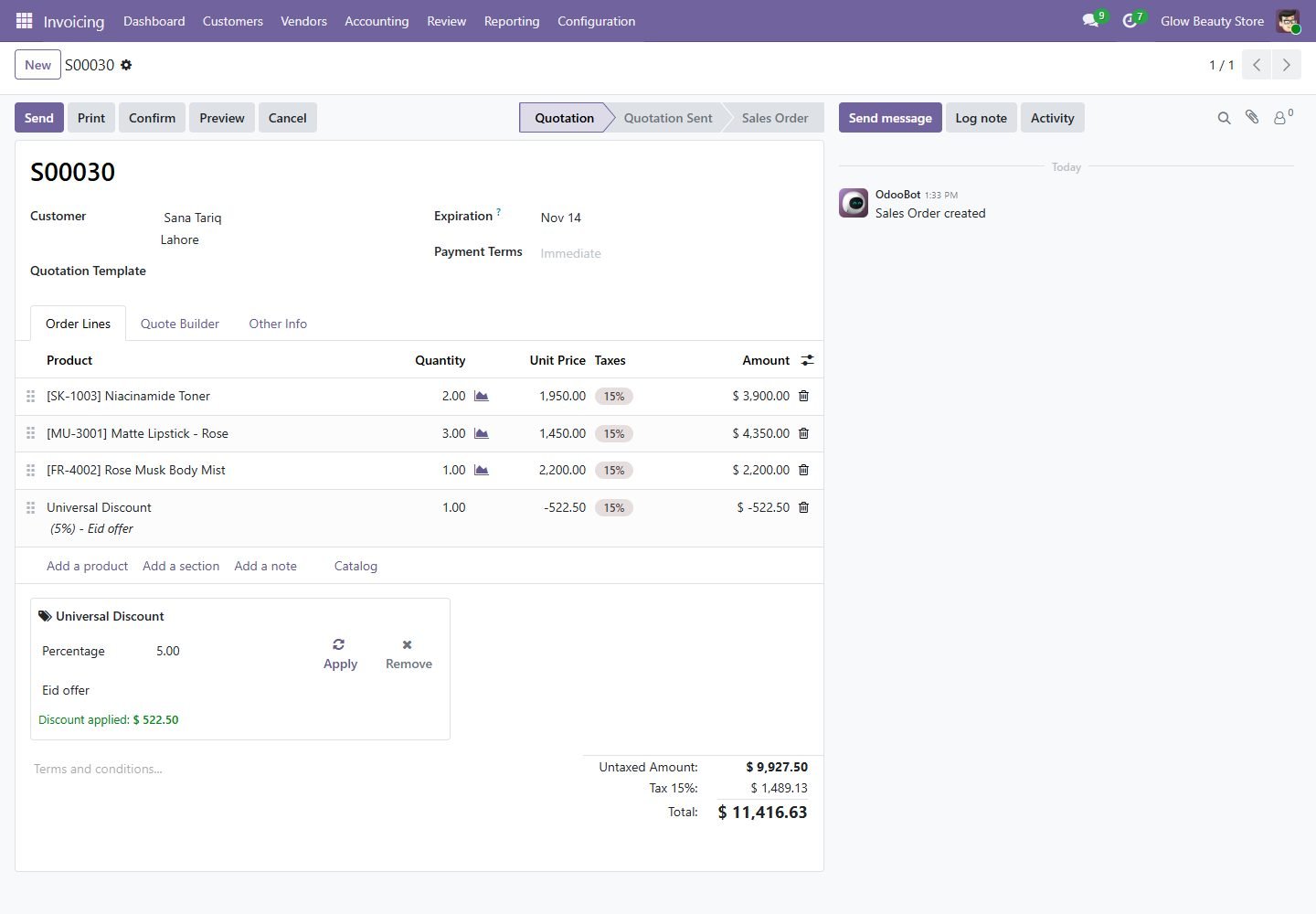Open the Quotation Template dropdown field

[x=283, y=271]
